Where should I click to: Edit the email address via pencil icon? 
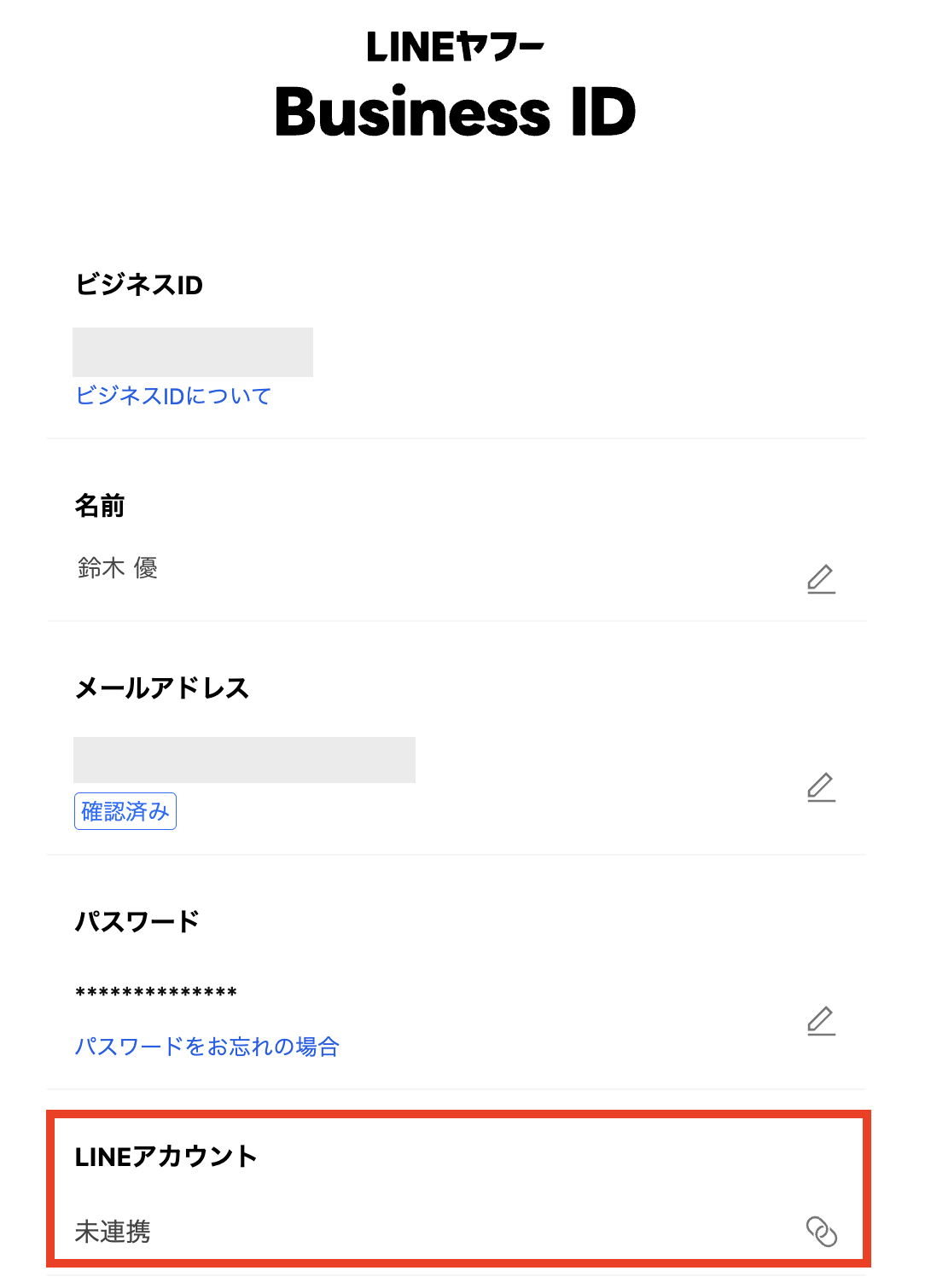(821, 787)
